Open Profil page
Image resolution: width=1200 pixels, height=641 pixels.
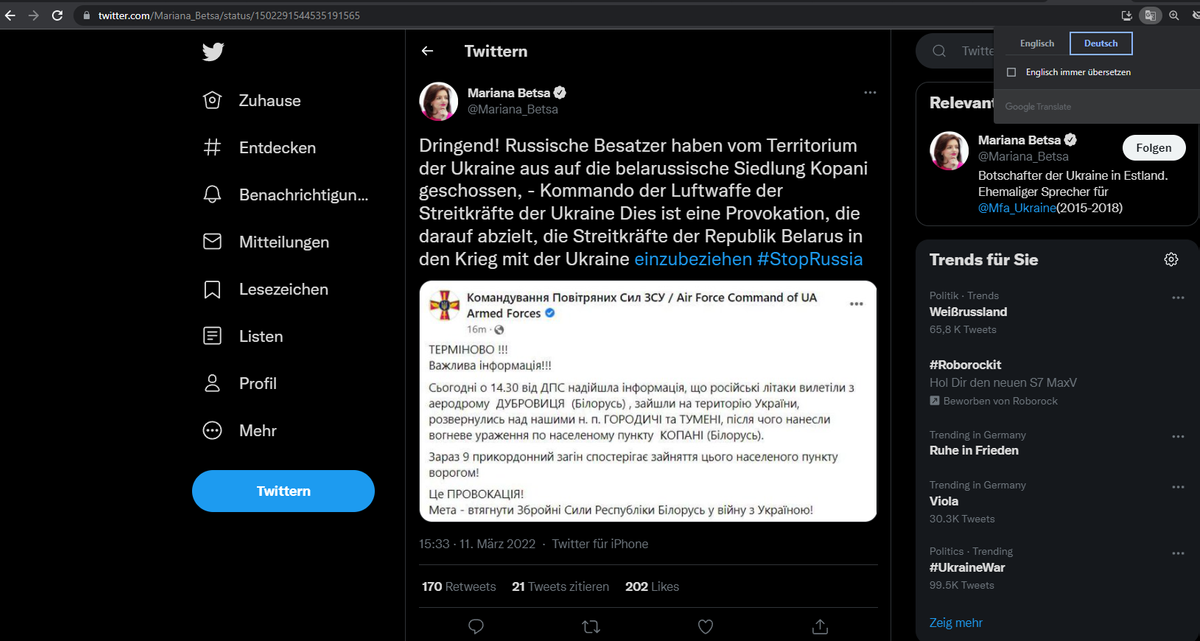(239, 383)
